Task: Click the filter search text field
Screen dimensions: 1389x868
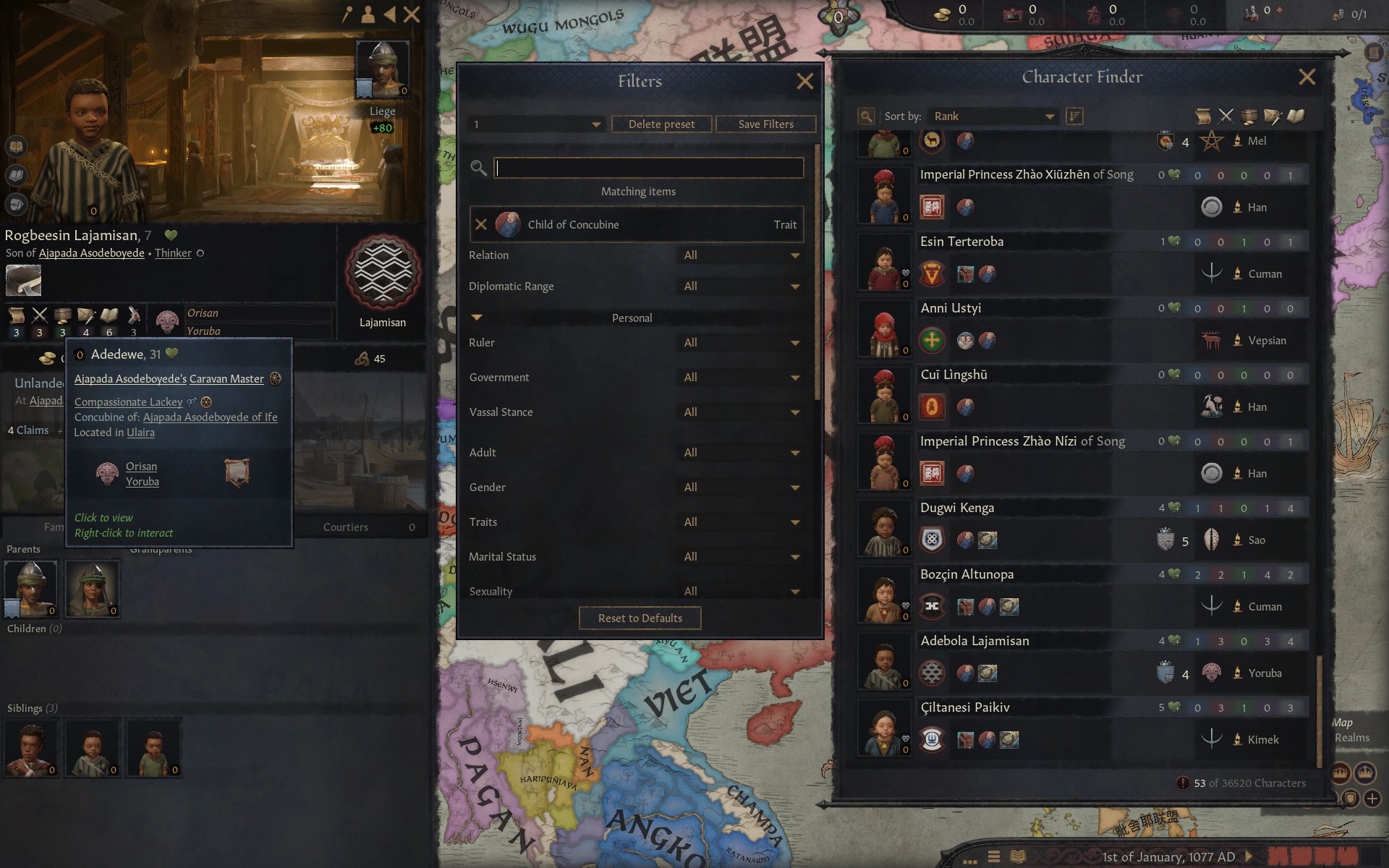Action: click(649, 168)
